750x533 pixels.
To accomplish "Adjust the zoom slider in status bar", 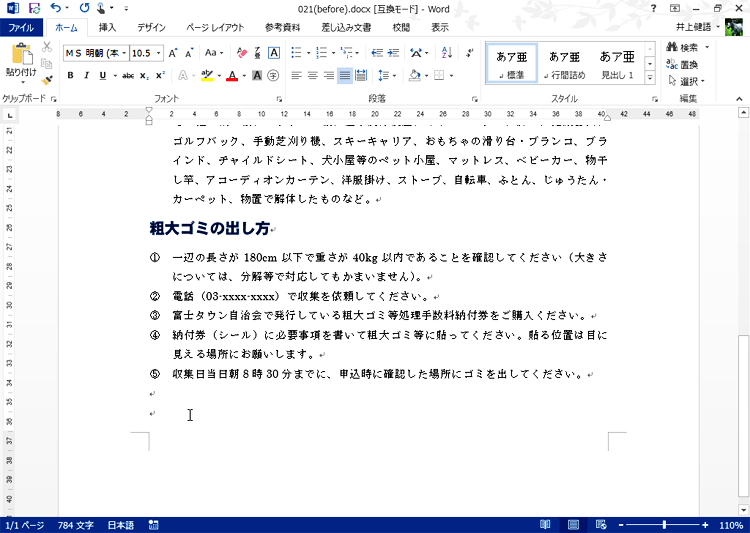I will [x=663, y=525].
